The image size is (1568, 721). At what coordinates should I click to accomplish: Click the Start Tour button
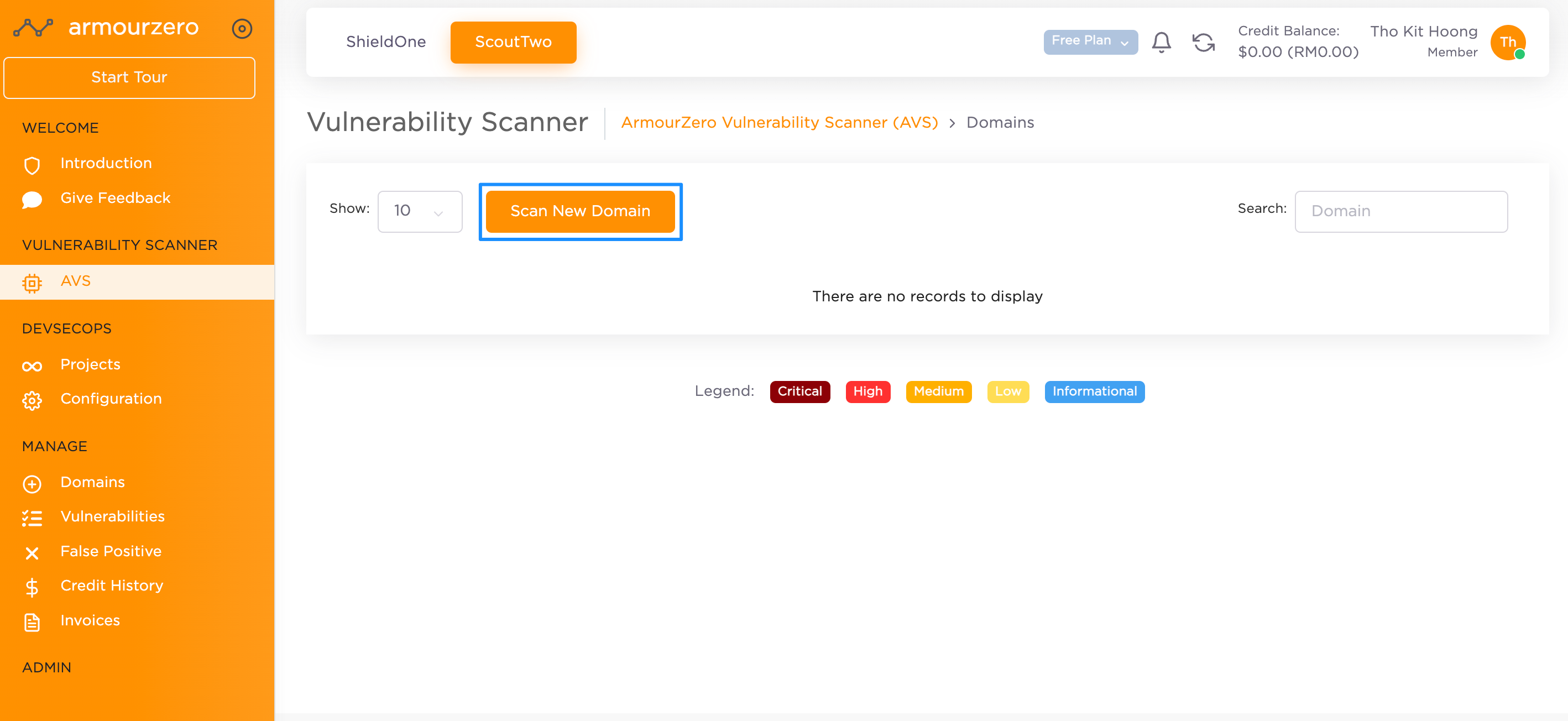pyautogui.click(x=129, y=77)
